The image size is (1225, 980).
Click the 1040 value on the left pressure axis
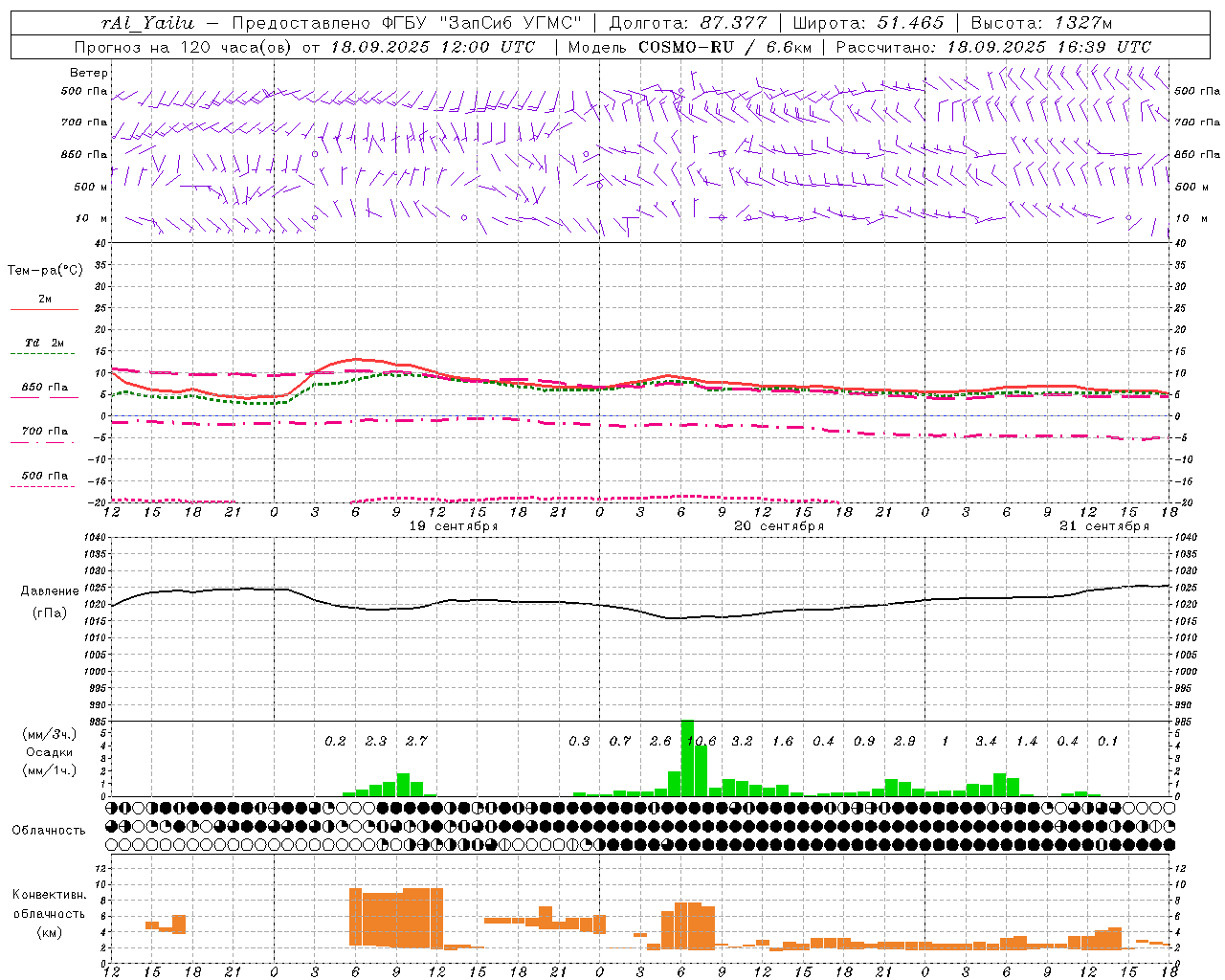[95, 538]
